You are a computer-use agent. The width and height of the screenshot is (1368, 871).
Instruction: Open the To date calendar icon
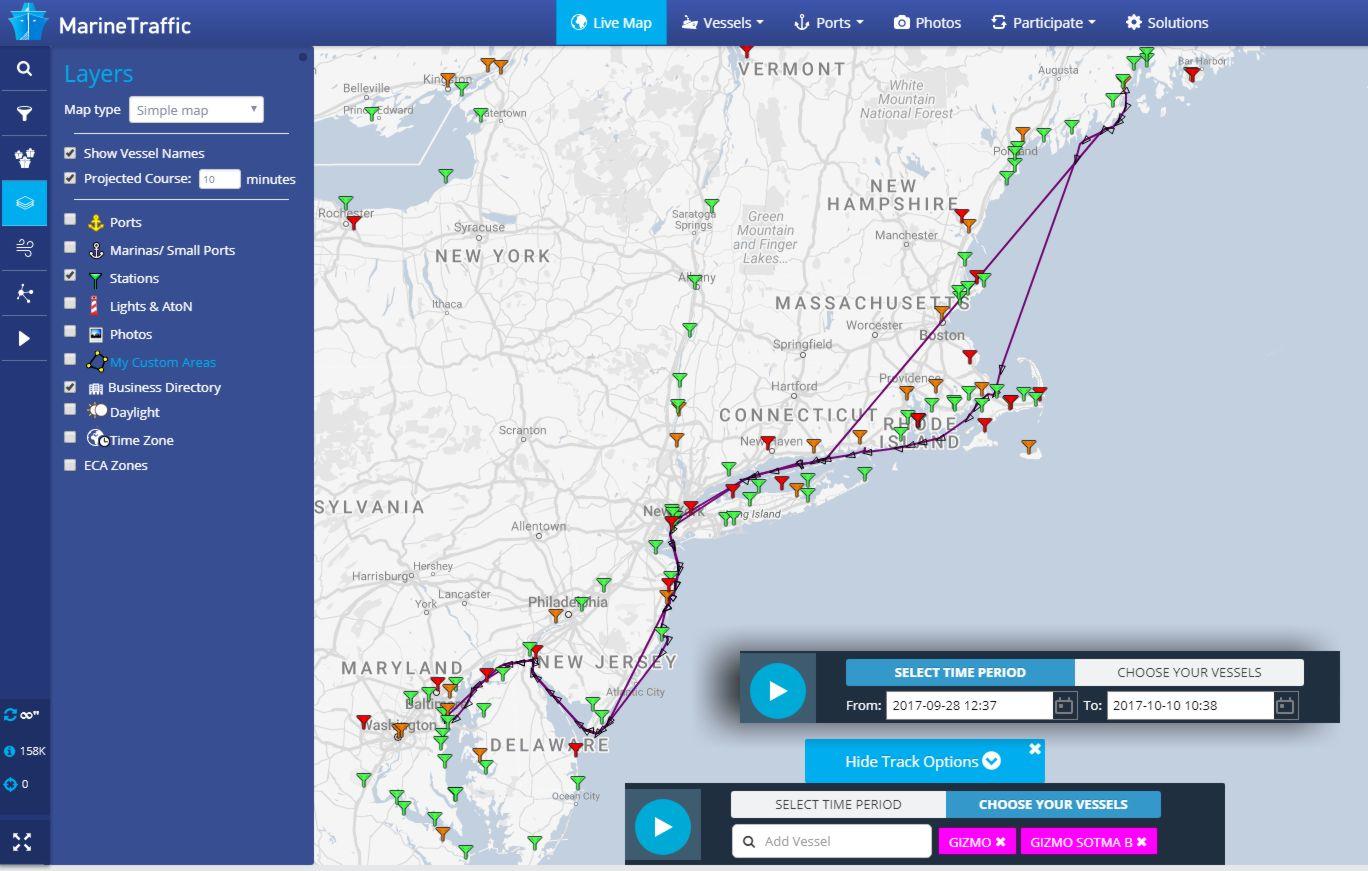tap(1285, 705)
